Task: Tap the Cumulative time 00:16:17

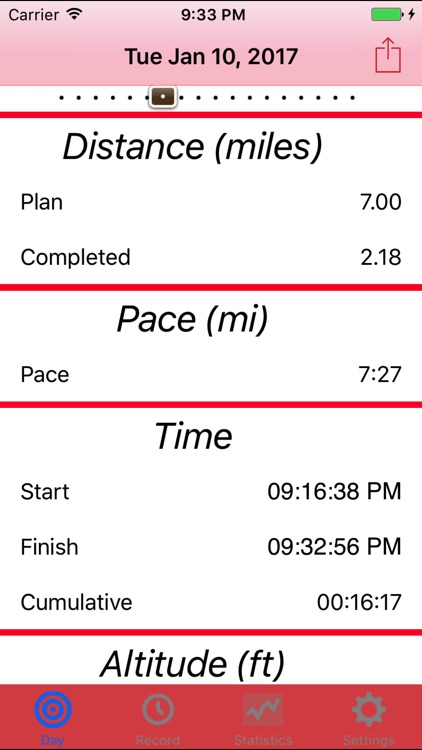Action: point(359,602)
